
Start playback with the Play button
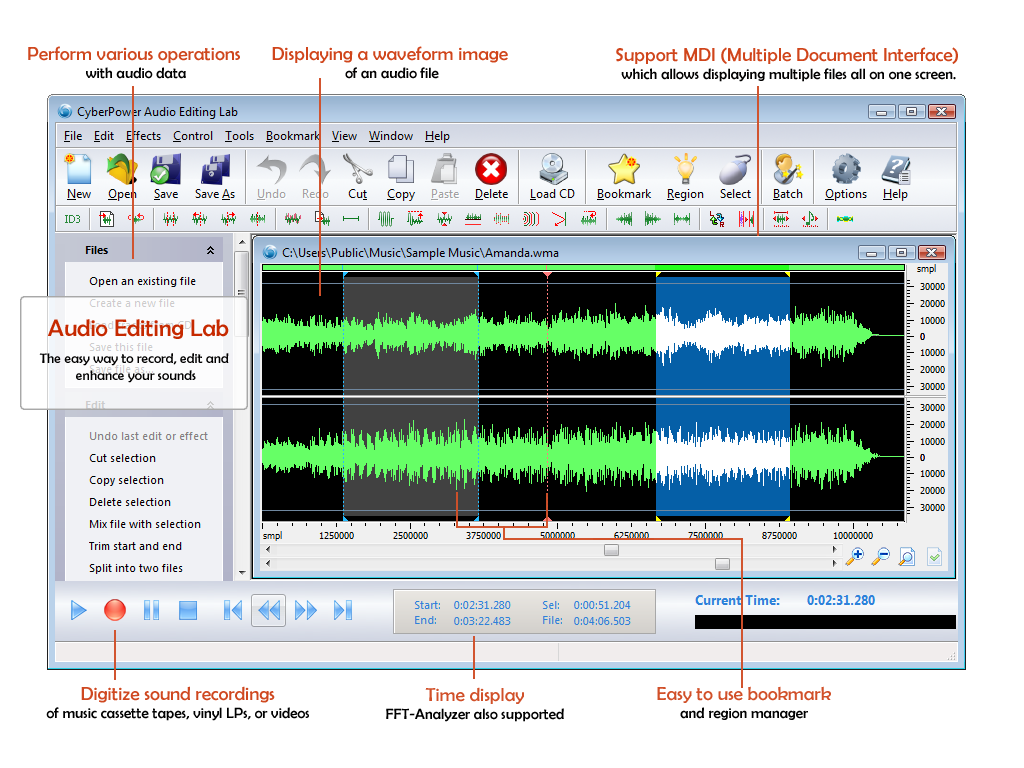tap(78, 610)
